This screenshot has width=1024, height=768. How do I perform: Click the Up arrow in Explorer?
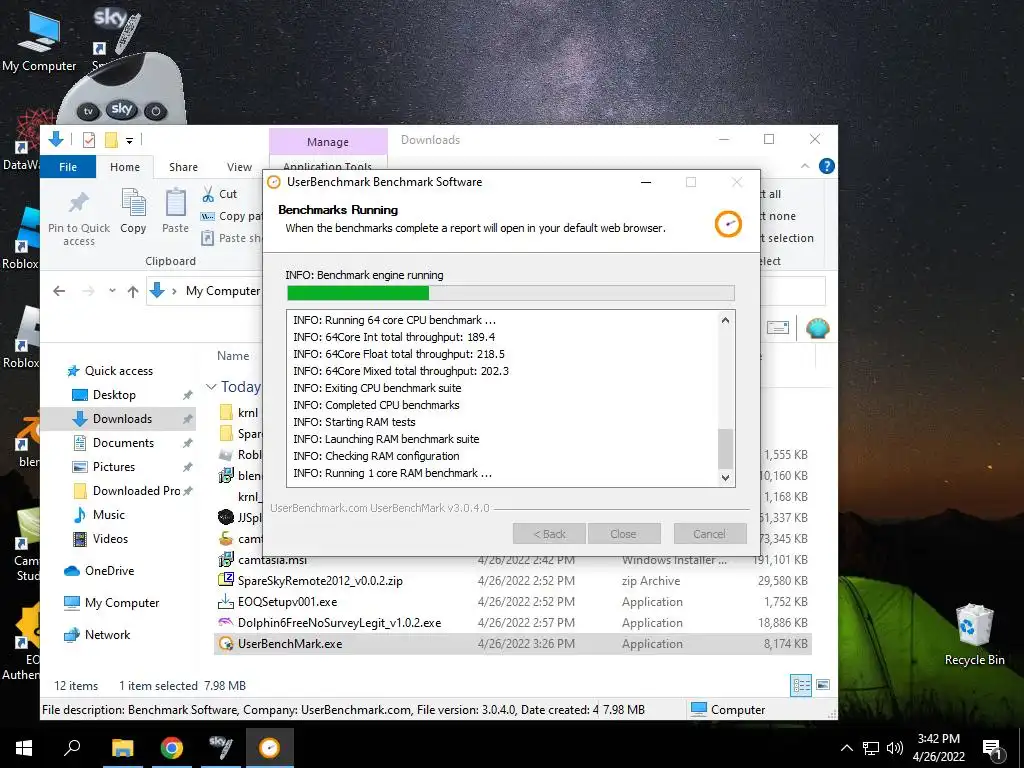pyautogui.click(x=133, y=291)
